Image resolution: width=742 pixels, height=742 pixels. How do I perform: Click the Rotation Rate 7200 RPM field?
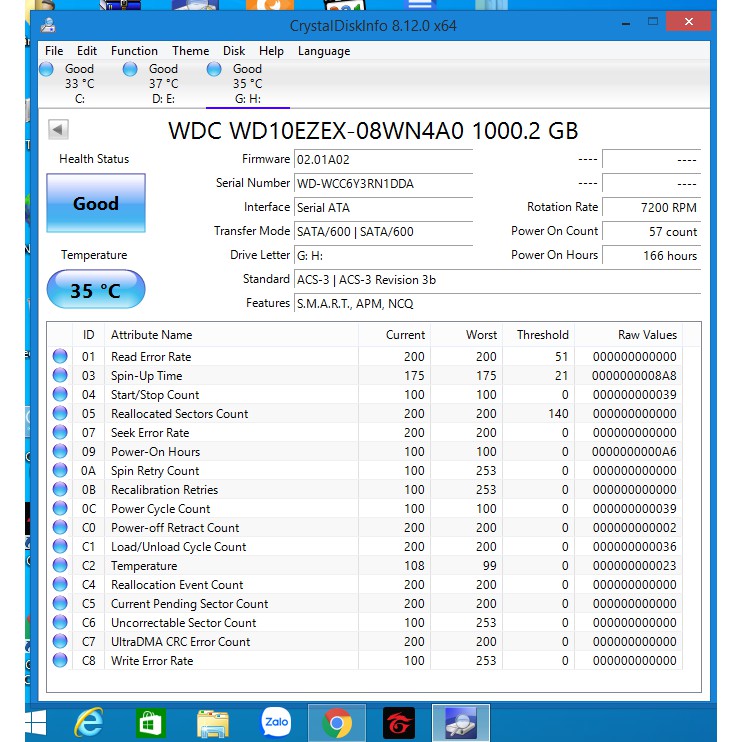click(x=652, y=208)
